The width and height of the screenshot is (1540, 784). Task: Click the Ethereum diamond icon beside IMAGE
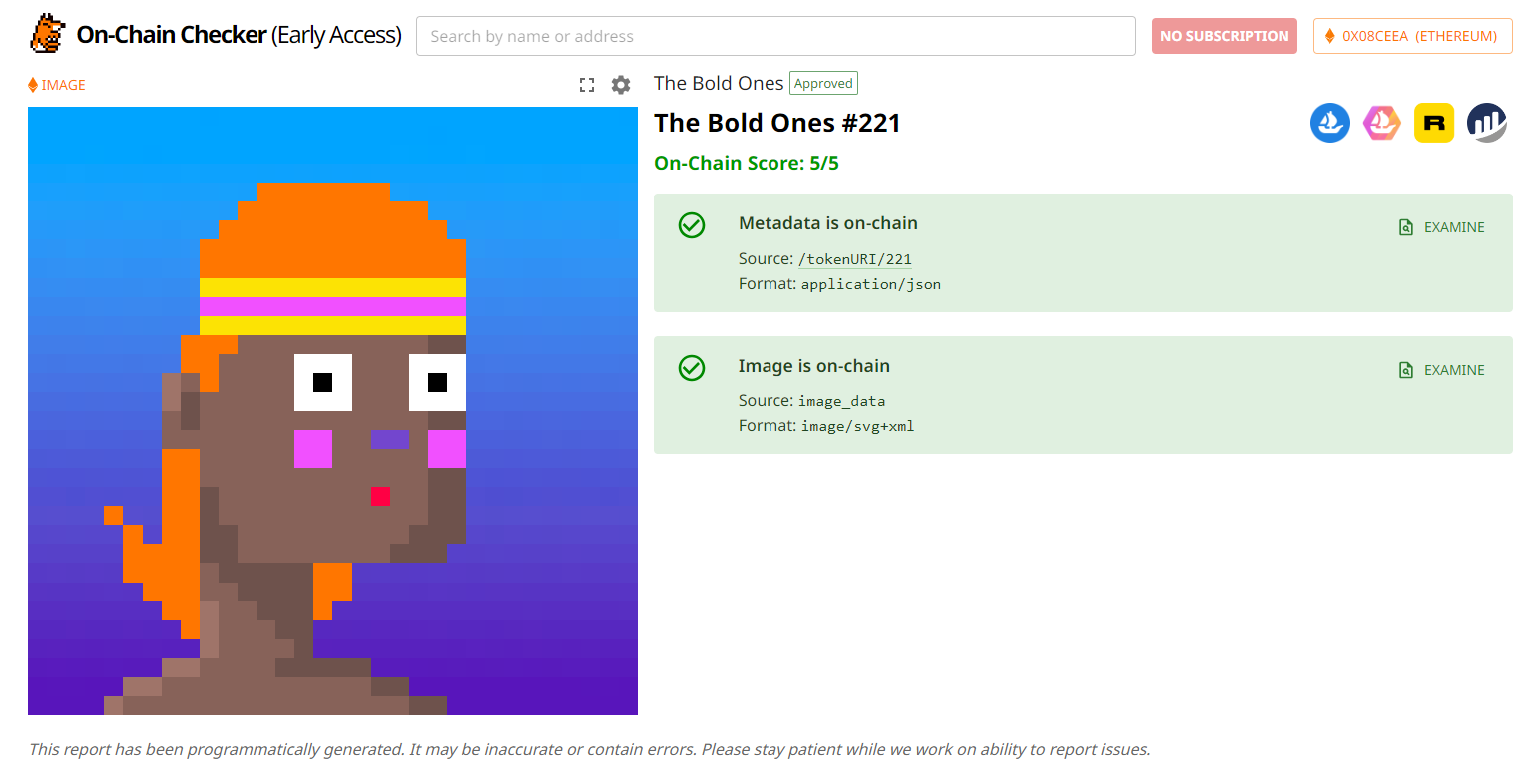33,85
